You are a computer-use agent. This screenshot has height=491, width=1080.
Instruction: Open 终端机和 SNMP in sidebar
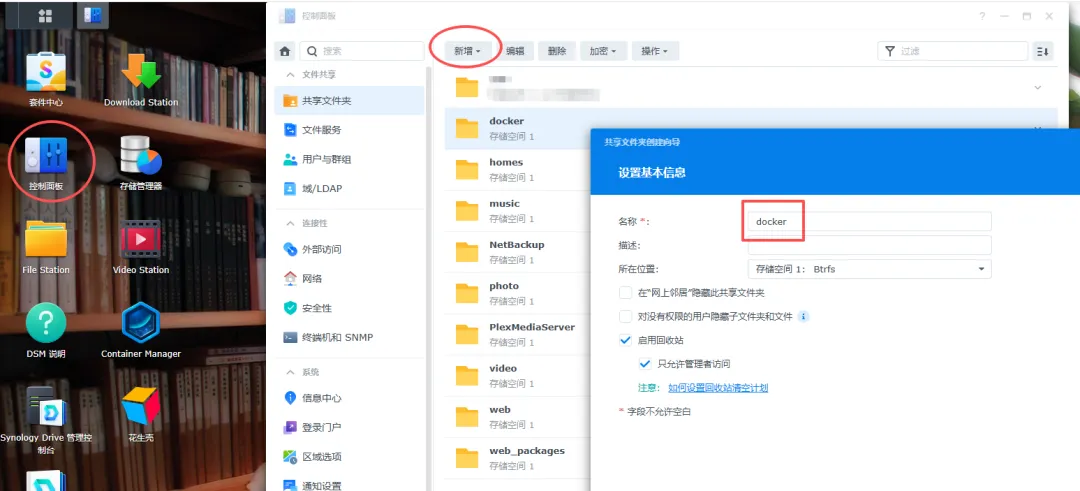349,337
